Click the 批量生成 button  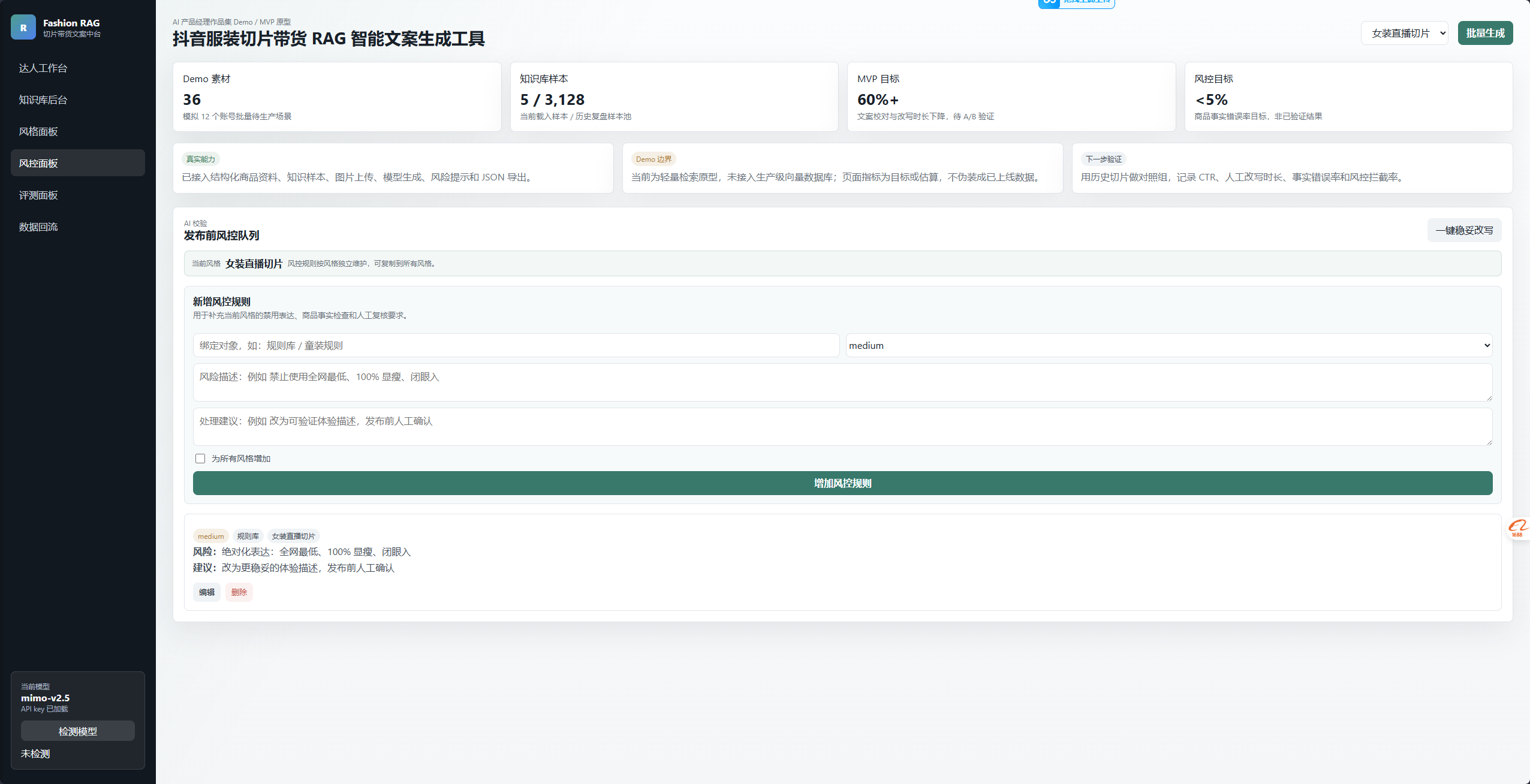coord(1485,33)
